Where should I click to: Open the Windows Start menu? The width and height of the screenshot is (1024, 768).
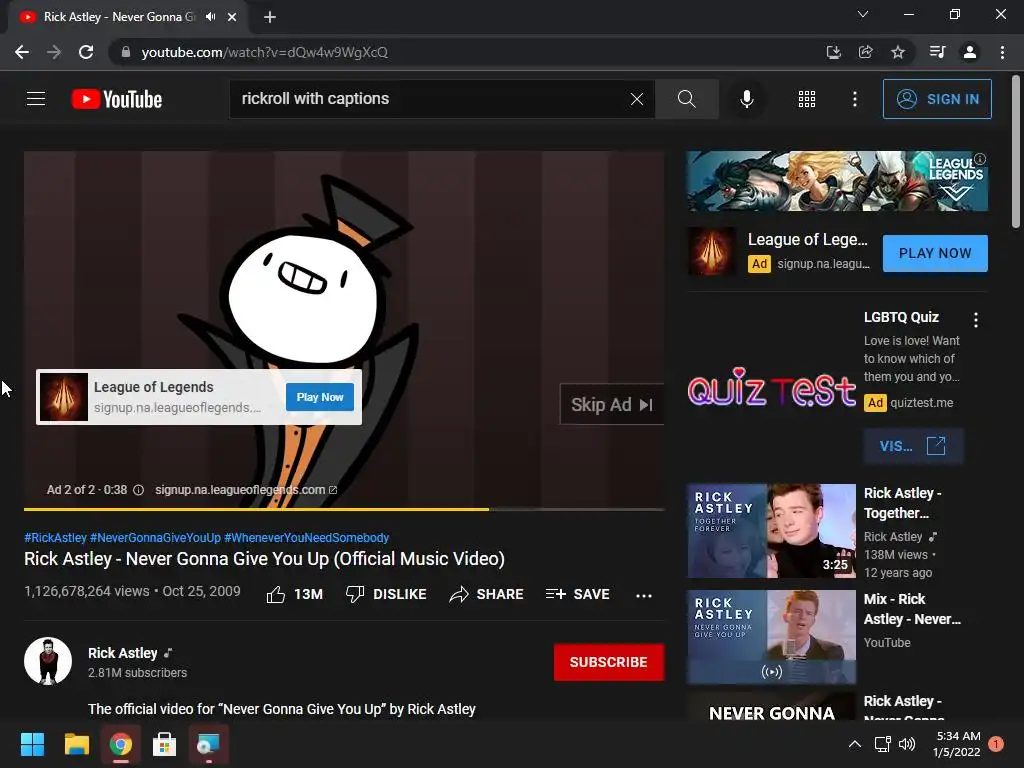pos(32,744)
